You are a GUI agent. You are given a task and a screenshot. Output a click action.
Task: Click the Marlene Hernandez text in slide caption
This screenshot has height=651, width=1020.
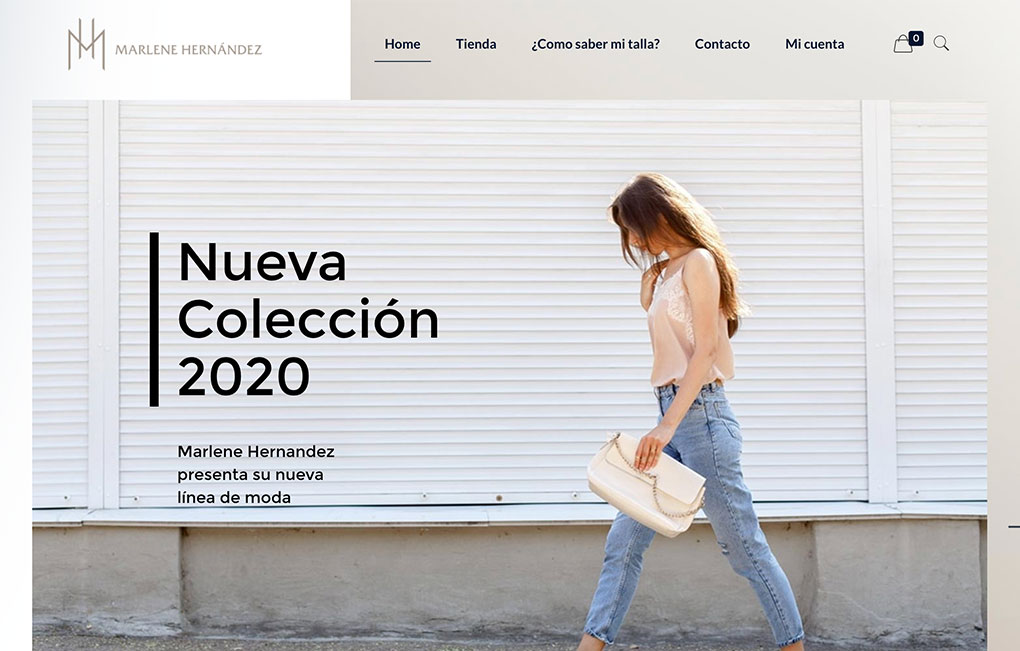(x=256, y=451)
